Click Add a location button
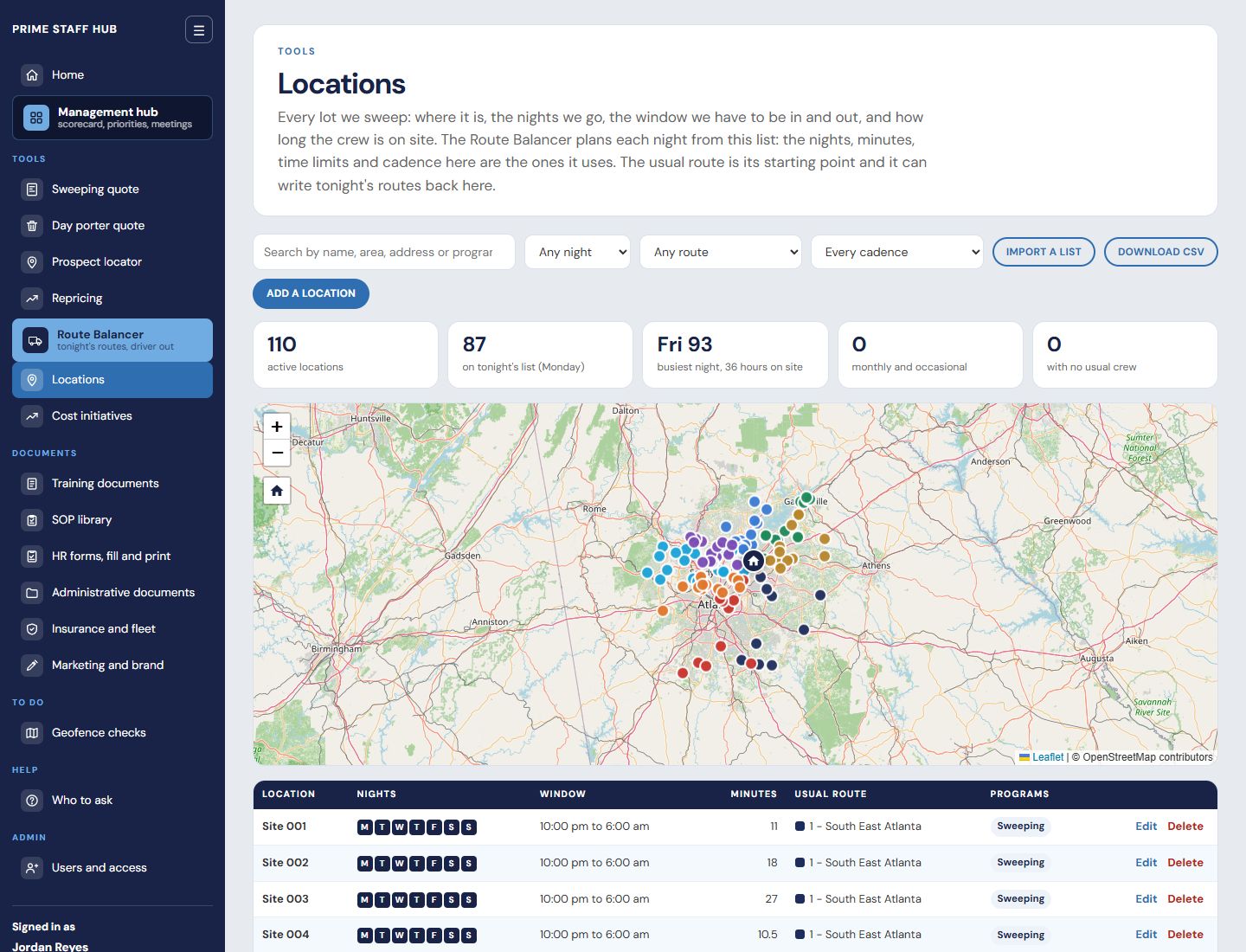Image resolution: width=1246 pixels, height=952 pixels. [311, 293]
